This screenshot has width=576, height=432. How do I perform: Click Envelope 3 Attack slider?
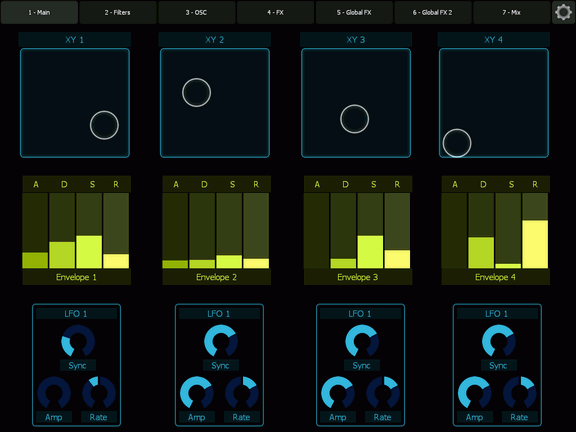[x=316, y=231]
